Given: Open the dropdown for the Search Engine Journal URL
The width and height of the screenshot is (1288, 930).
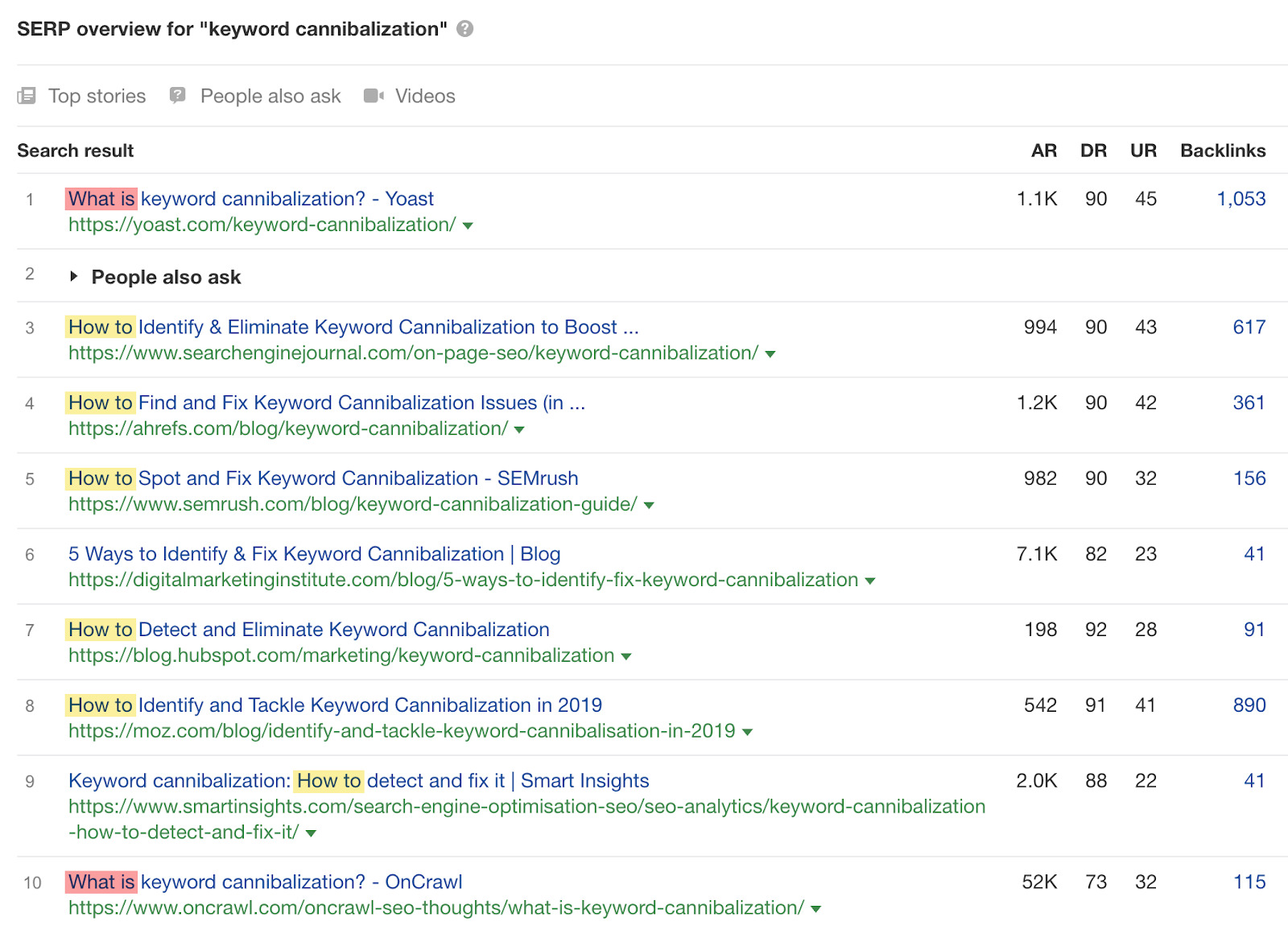Looking at the screenshot, I should click(x=770, y=353).
